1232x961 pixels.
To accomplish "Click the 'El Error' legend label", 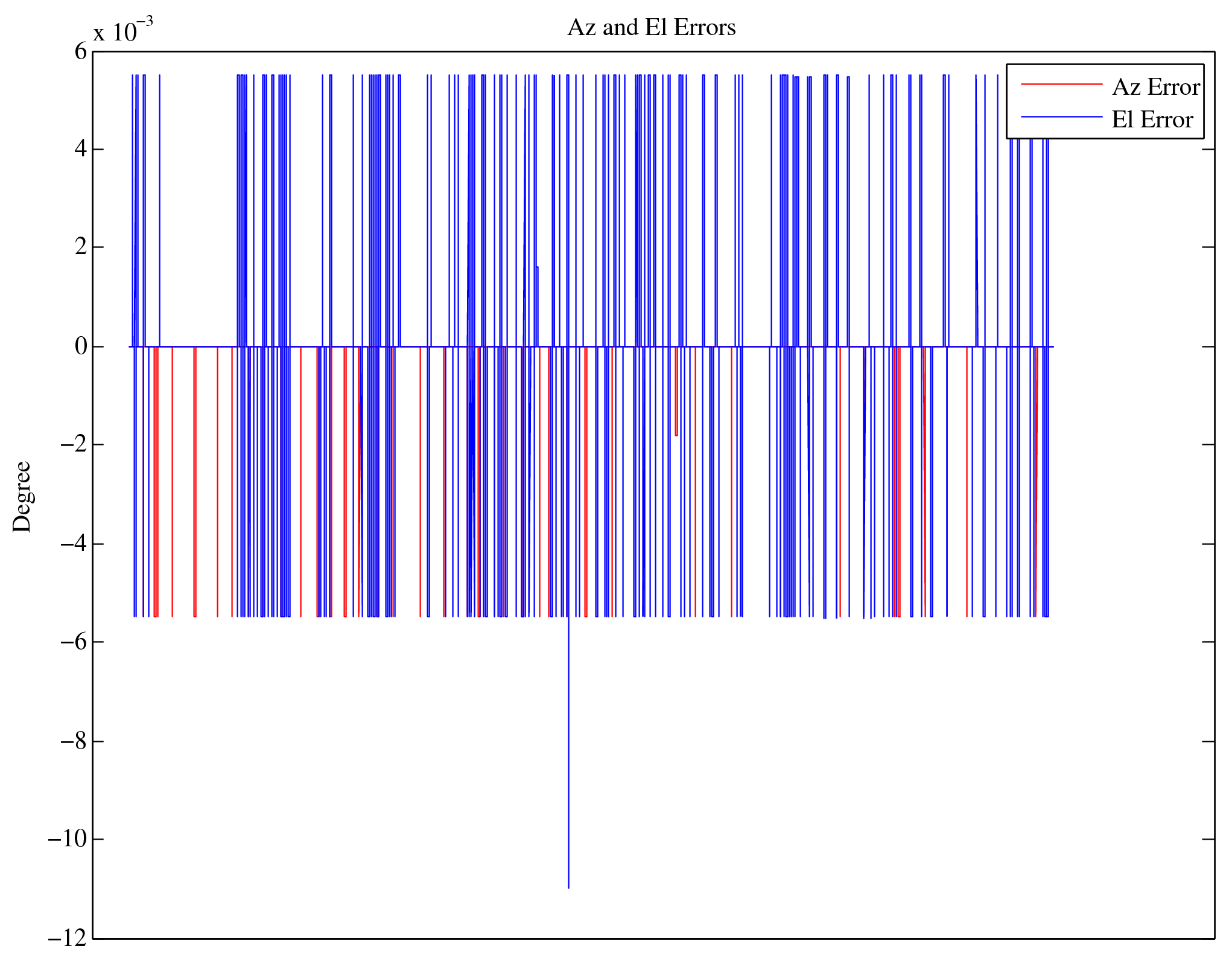I will point(1152,120).
